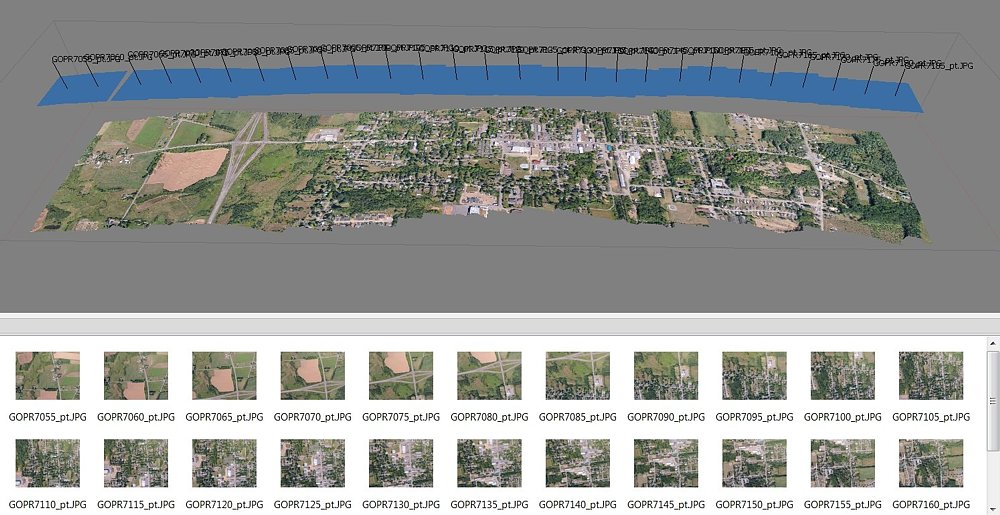Click the GOPR7140_pt.JPG photo thumbnail
The width and height of the screenshot is (1000, 515).
click(x=577, y=464)
